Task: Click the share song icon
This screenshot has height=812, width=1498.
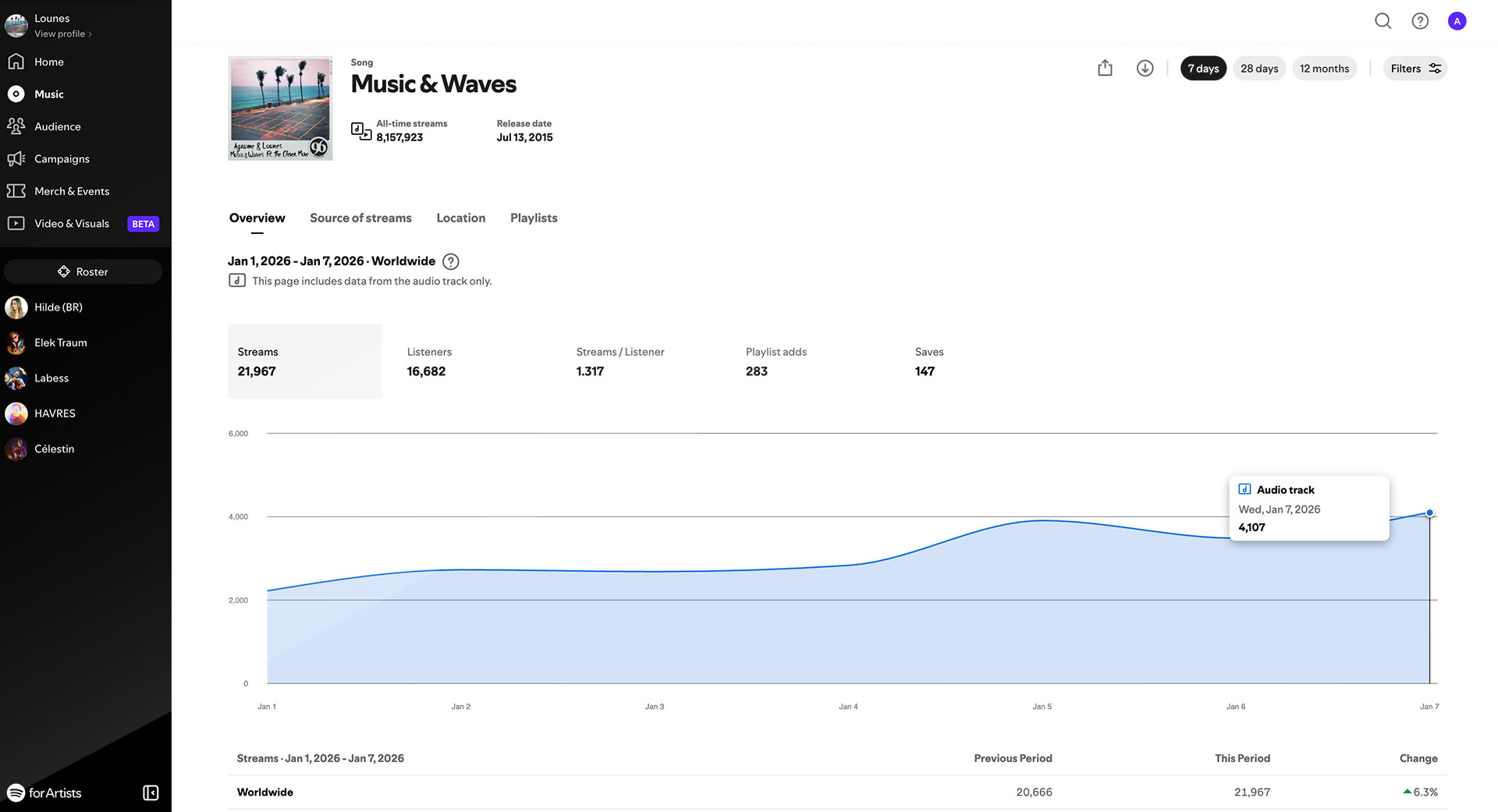Action: [1105, 69]
